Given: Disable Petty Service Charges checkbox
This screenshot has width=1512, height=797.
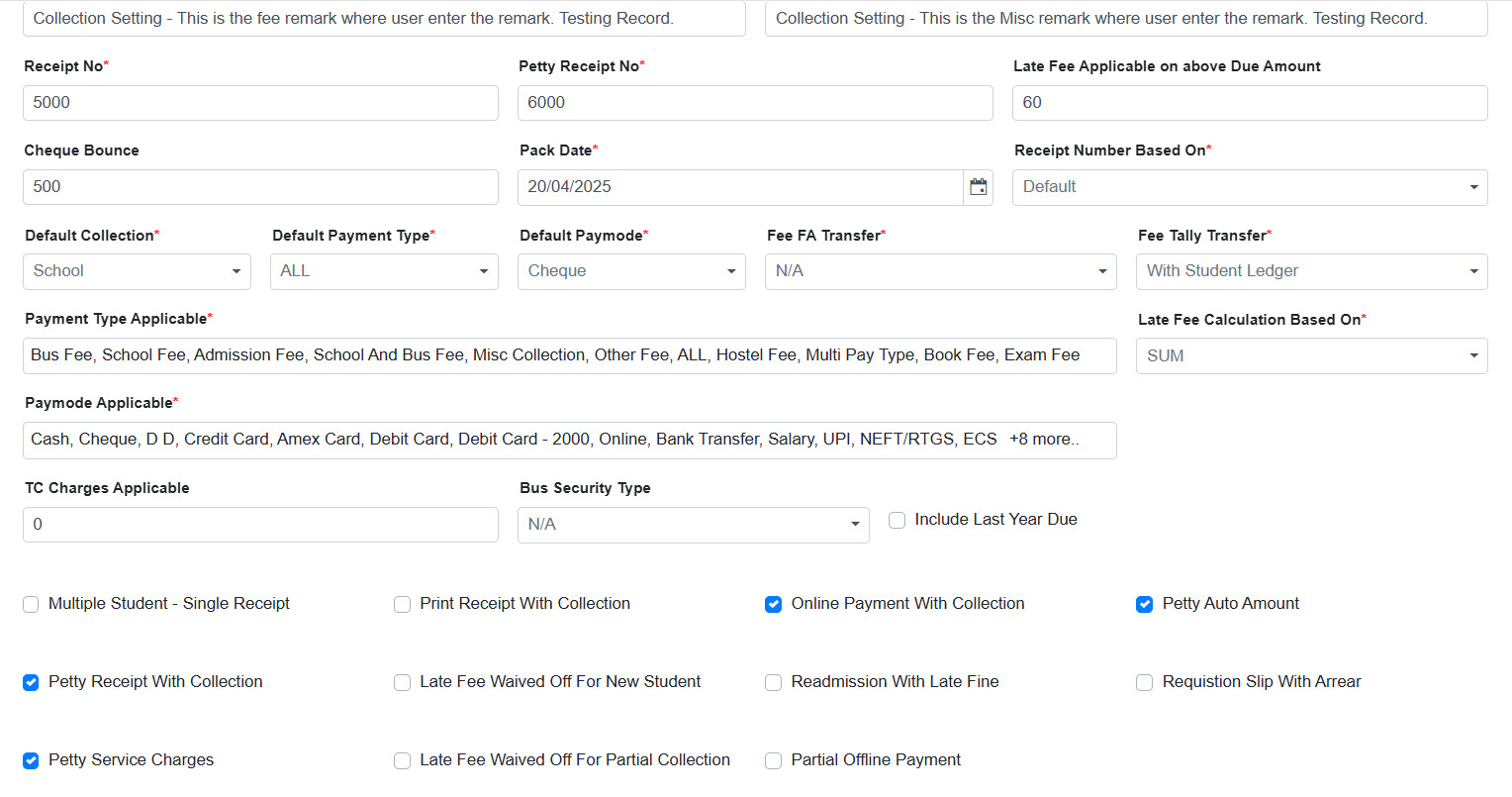Looking at the screenshot, I should coord(31,760).
